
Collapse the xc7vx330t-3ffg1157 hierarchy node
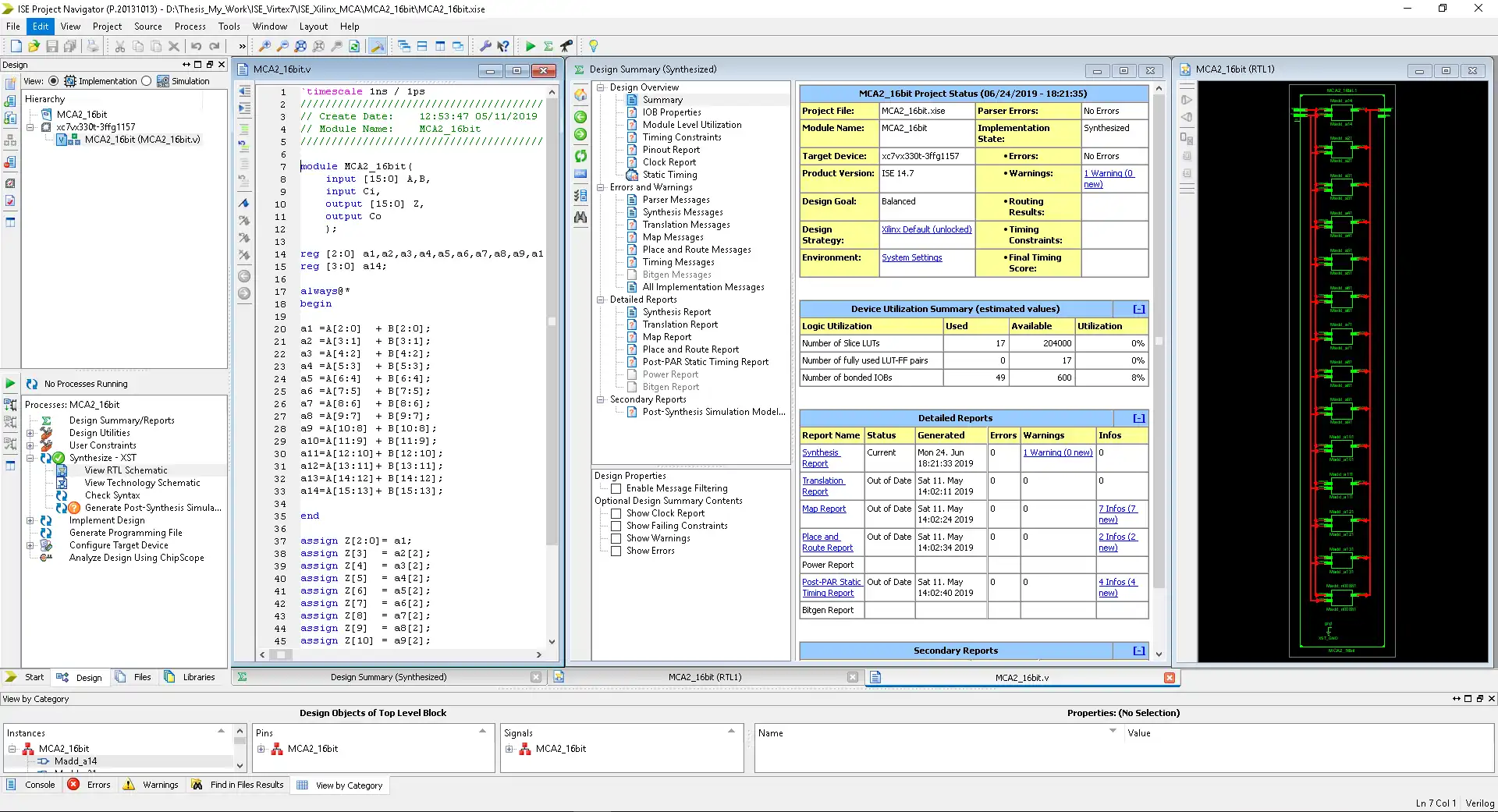click(30, 127)
